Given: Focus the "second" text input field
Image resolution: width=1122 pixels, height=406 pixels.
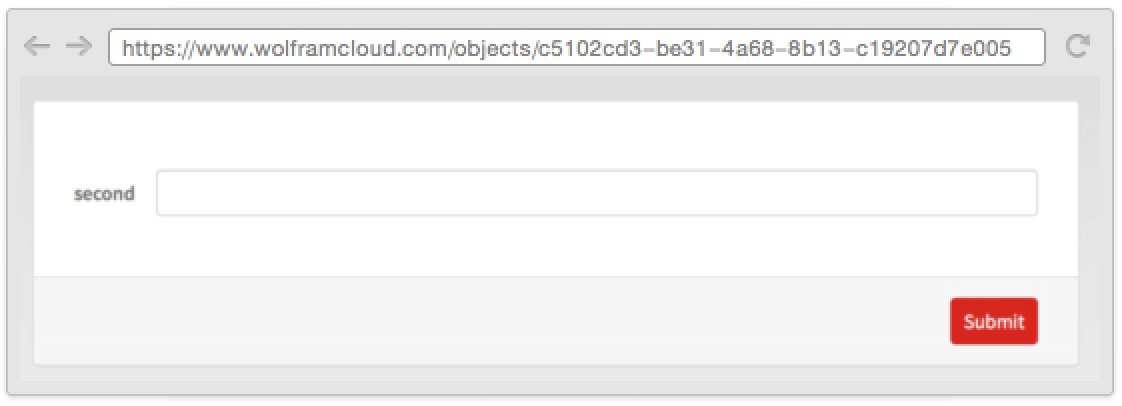Looking at the screenshot, I should 597,193.
